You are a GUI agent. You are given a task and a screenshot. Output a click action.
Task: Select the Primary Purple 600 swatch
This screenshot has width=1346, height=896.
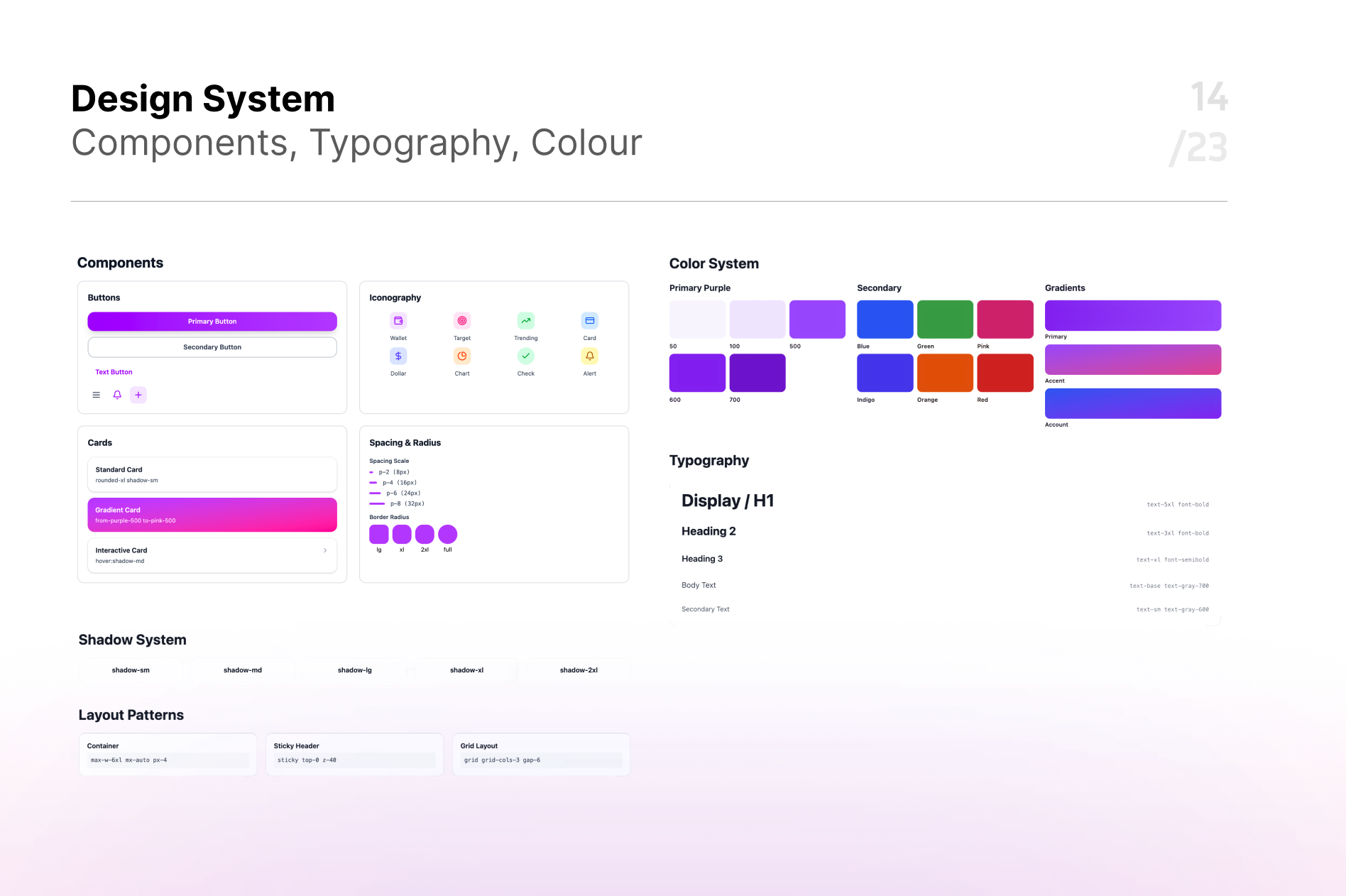697,373
